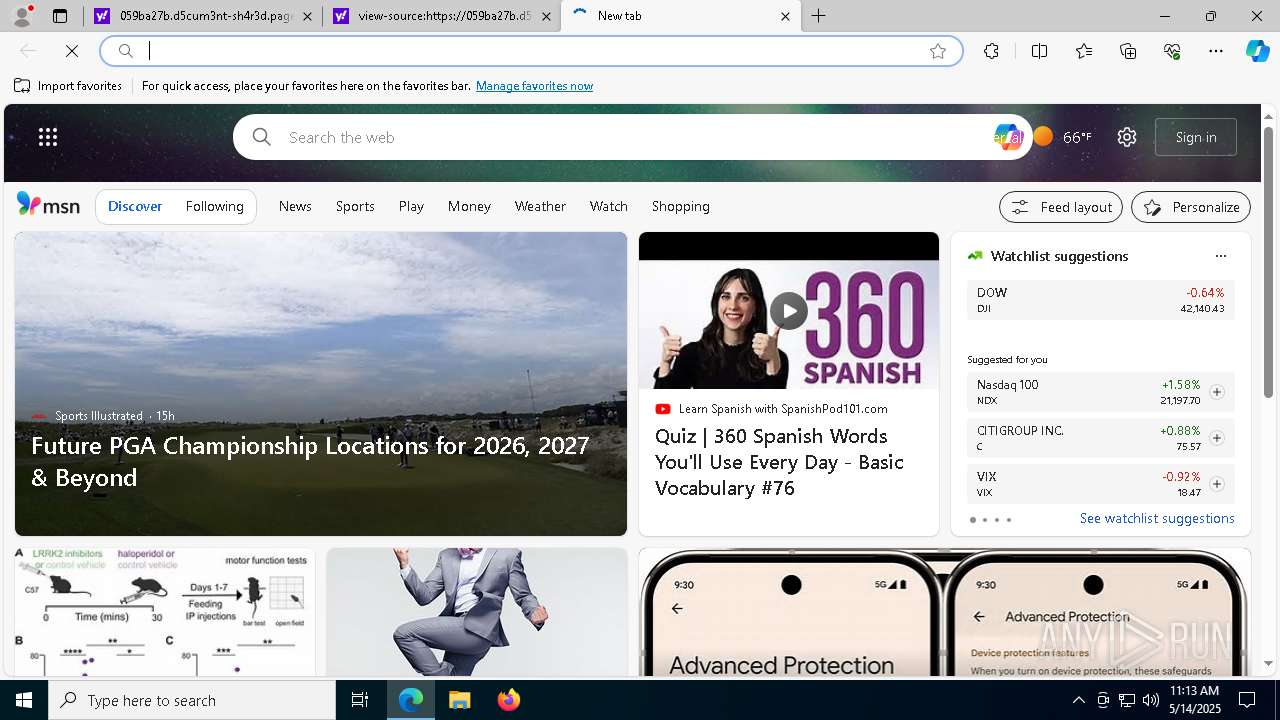Open the Money section

pos(469,206)
